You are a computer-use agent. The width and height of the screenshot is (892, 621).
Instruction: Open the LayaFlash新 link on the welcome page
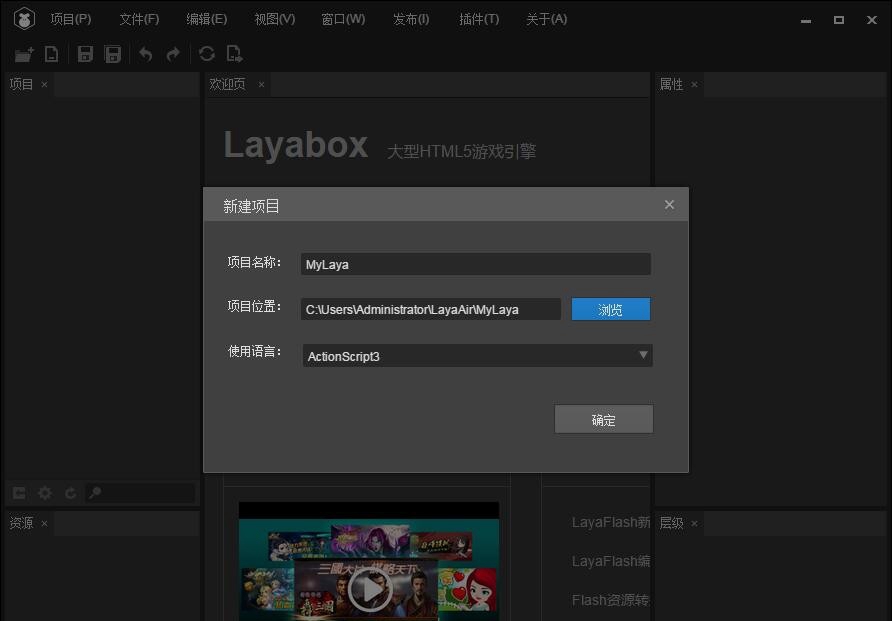pyautogui.click(x=611, y=522)
